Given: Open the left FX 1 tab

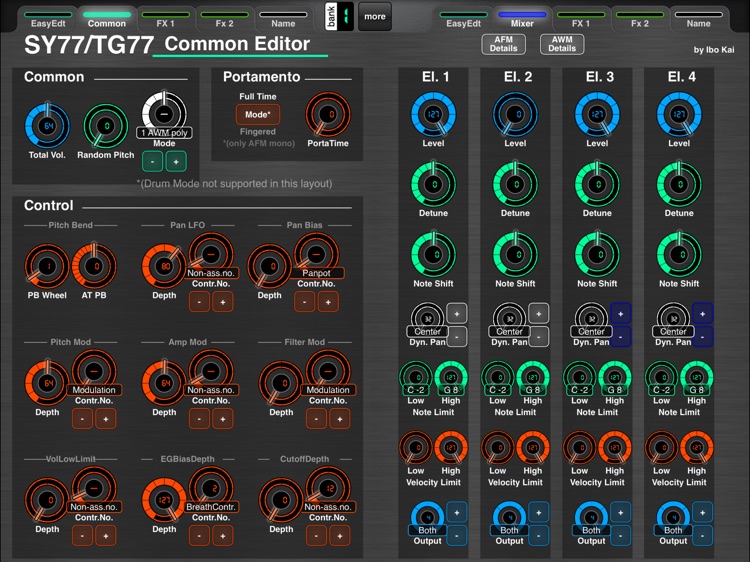Looking at the screenshot, I should (x=165, y=19).
